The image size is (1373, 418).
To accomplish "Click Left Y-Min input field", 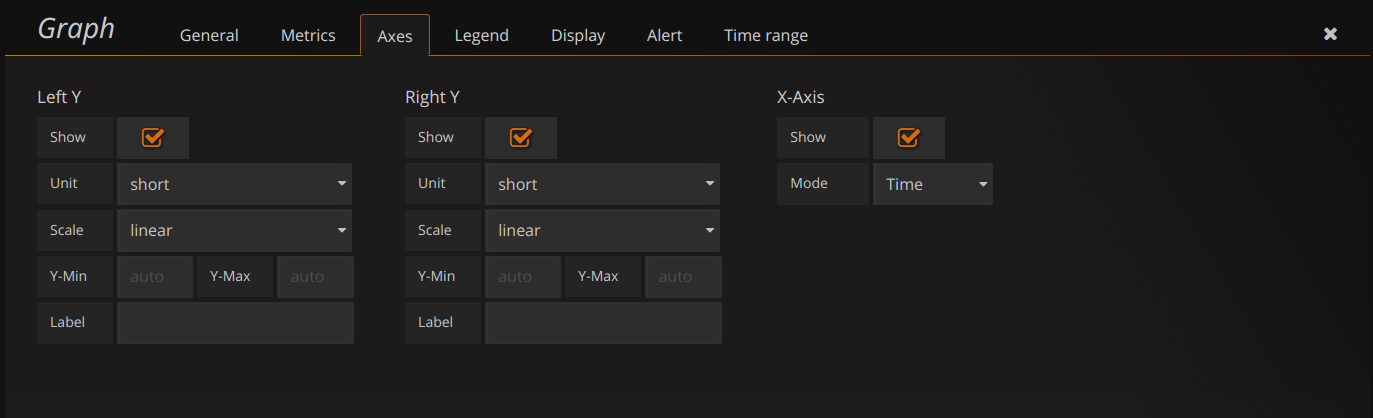I will coord(155,277).
